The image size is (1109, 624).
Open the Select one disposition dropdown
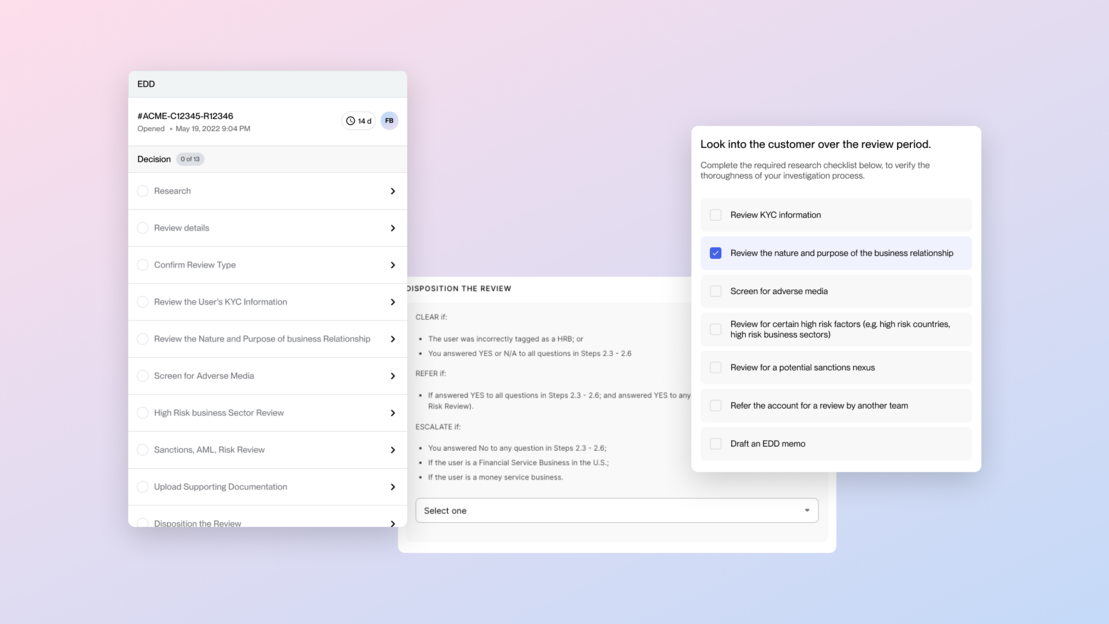click(617, 510)
